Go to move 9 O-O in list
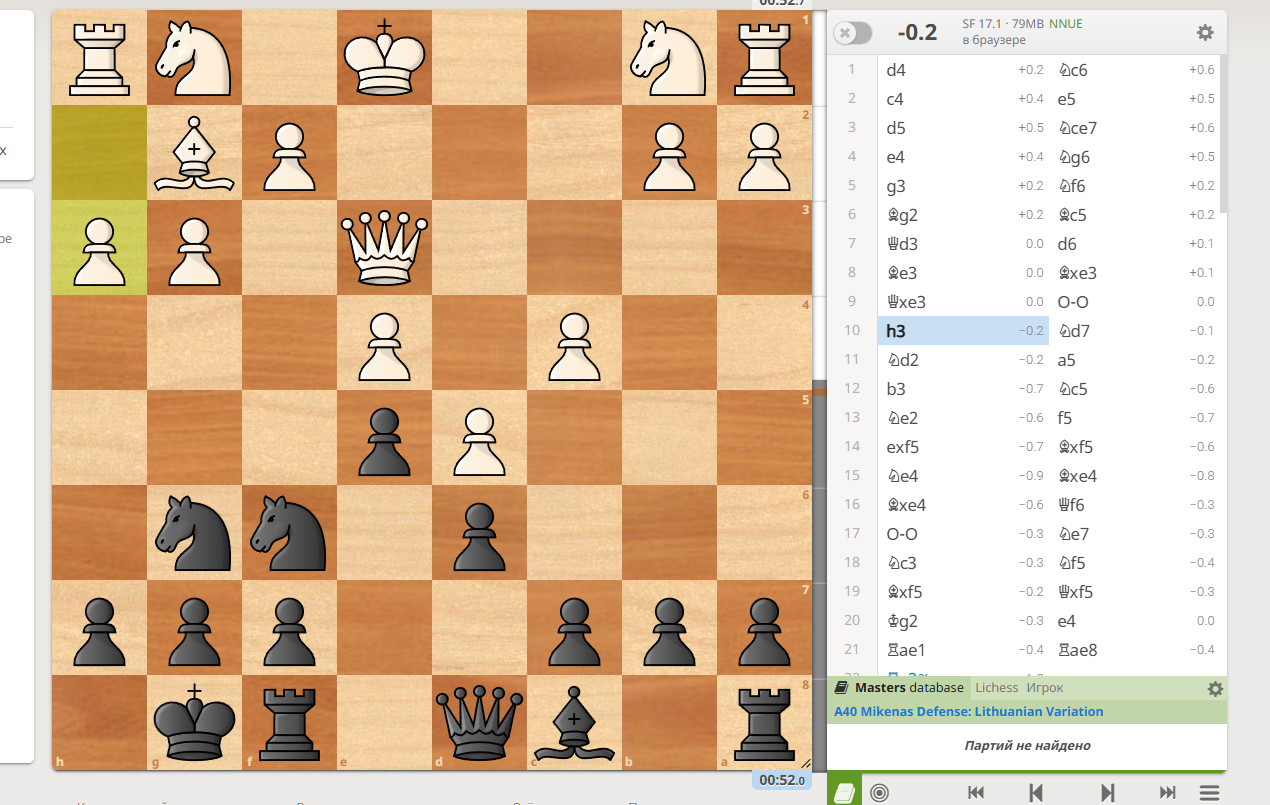The height and width of the screenshot is (805, 1270). pyautogui.click(x=1071, y=302)
